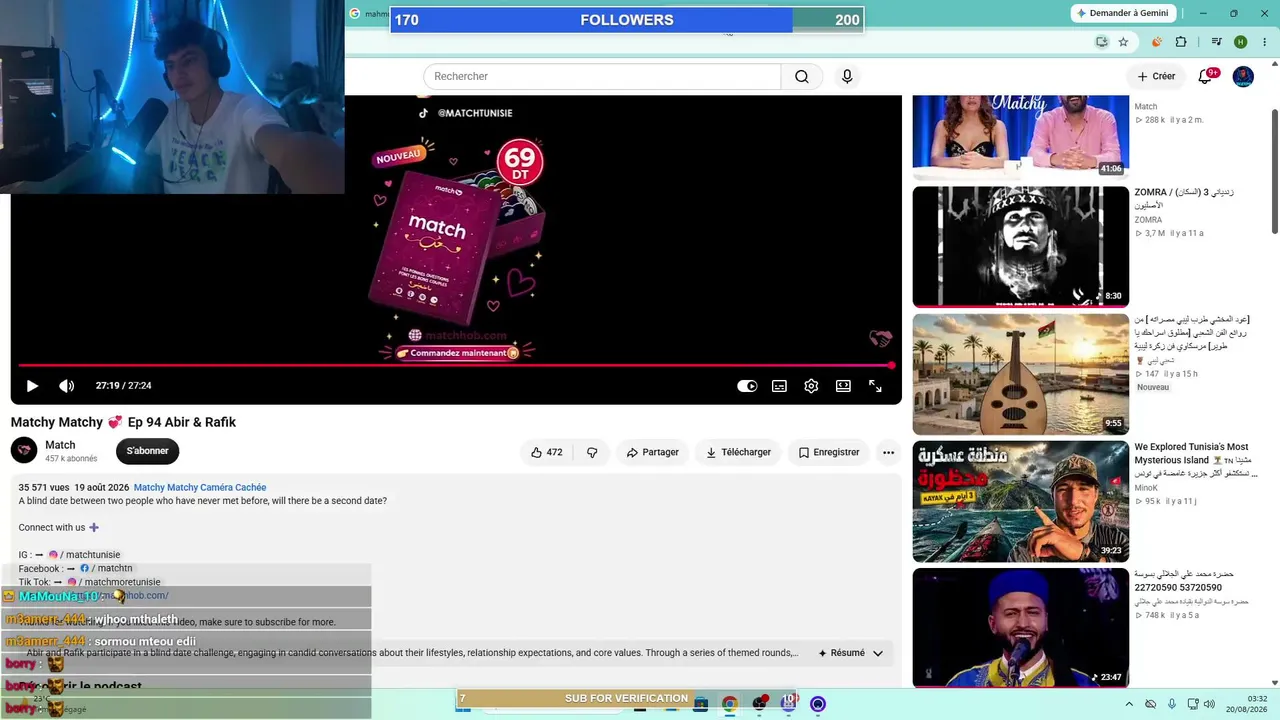
Task: Dislike the Matchy Matchy video
Action: coord(592,452)
